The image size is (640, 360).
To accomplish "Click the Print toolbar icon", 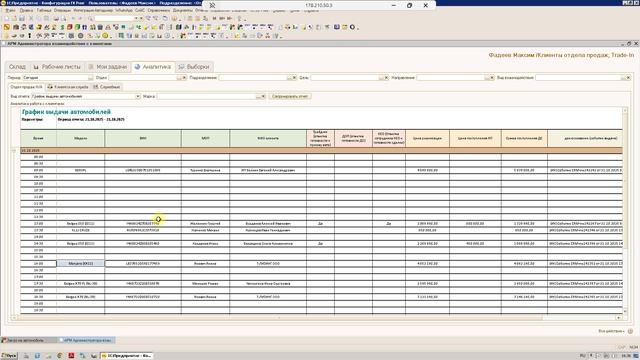I will (x=56, y=18).
